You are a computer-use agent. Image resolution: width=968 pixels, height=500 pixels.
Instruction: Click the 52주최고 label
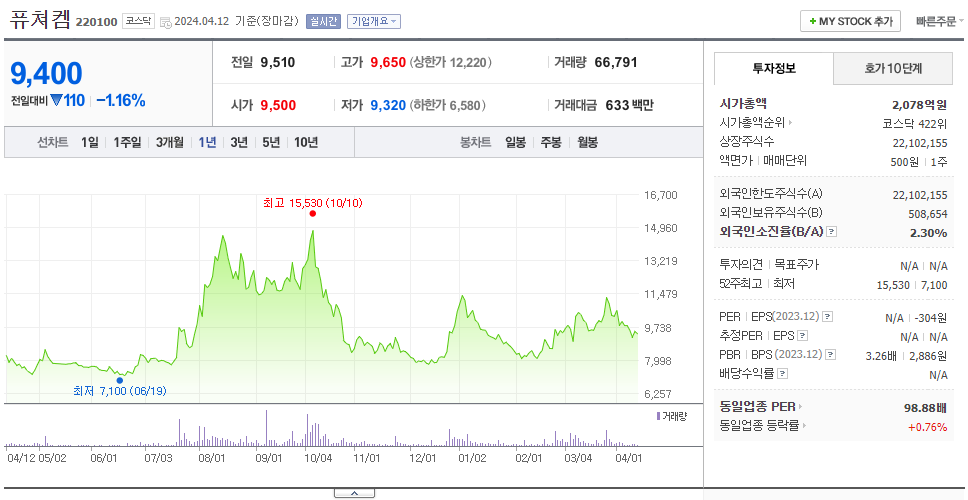coord(741,284)
